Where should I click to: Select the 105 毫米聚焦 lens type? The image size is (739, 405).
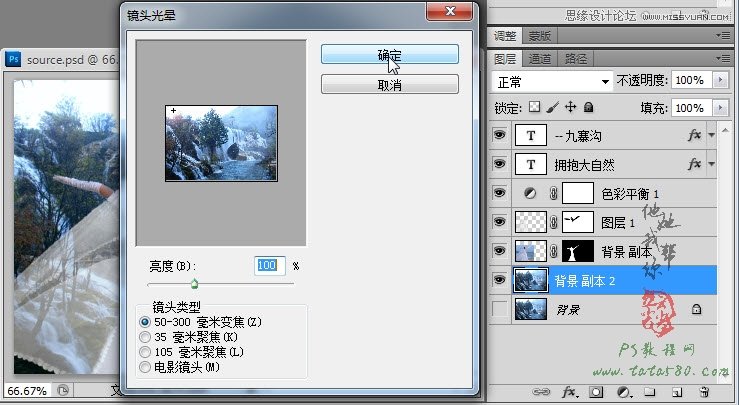145,352
